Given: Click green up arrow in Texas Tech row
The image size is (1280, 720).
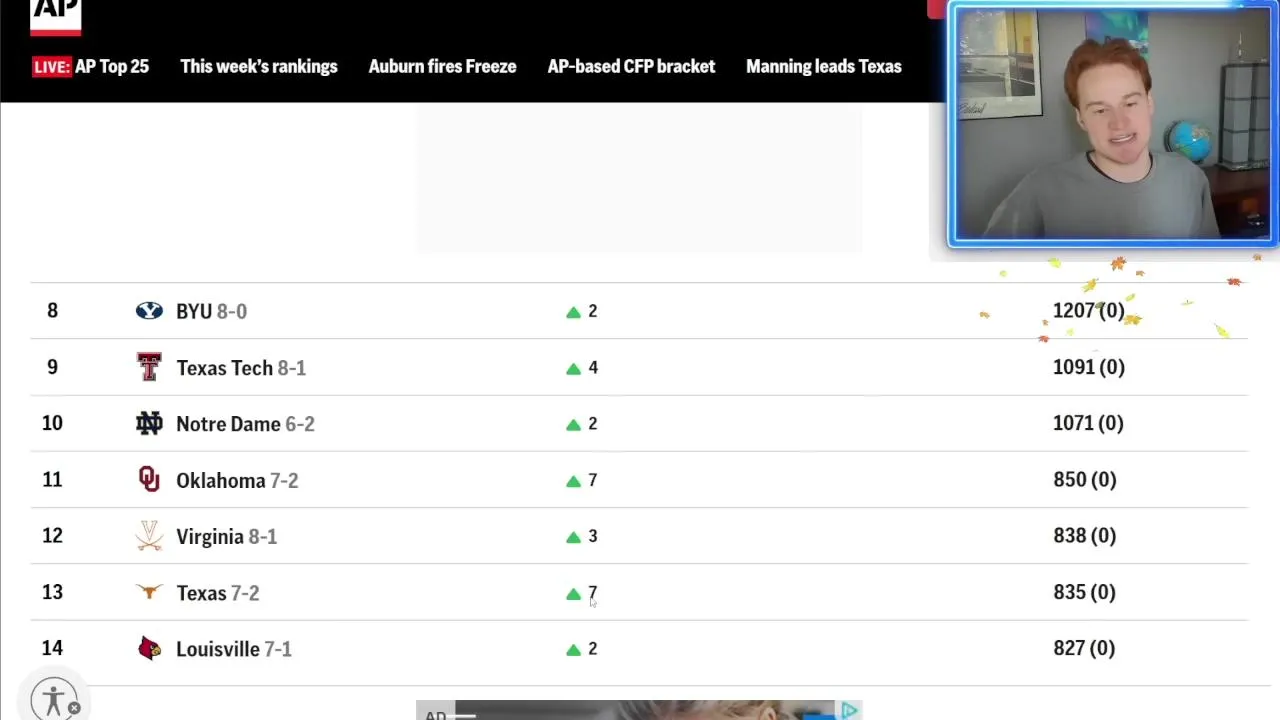Looking at the screenshot, I should click(x=573, y=368).
